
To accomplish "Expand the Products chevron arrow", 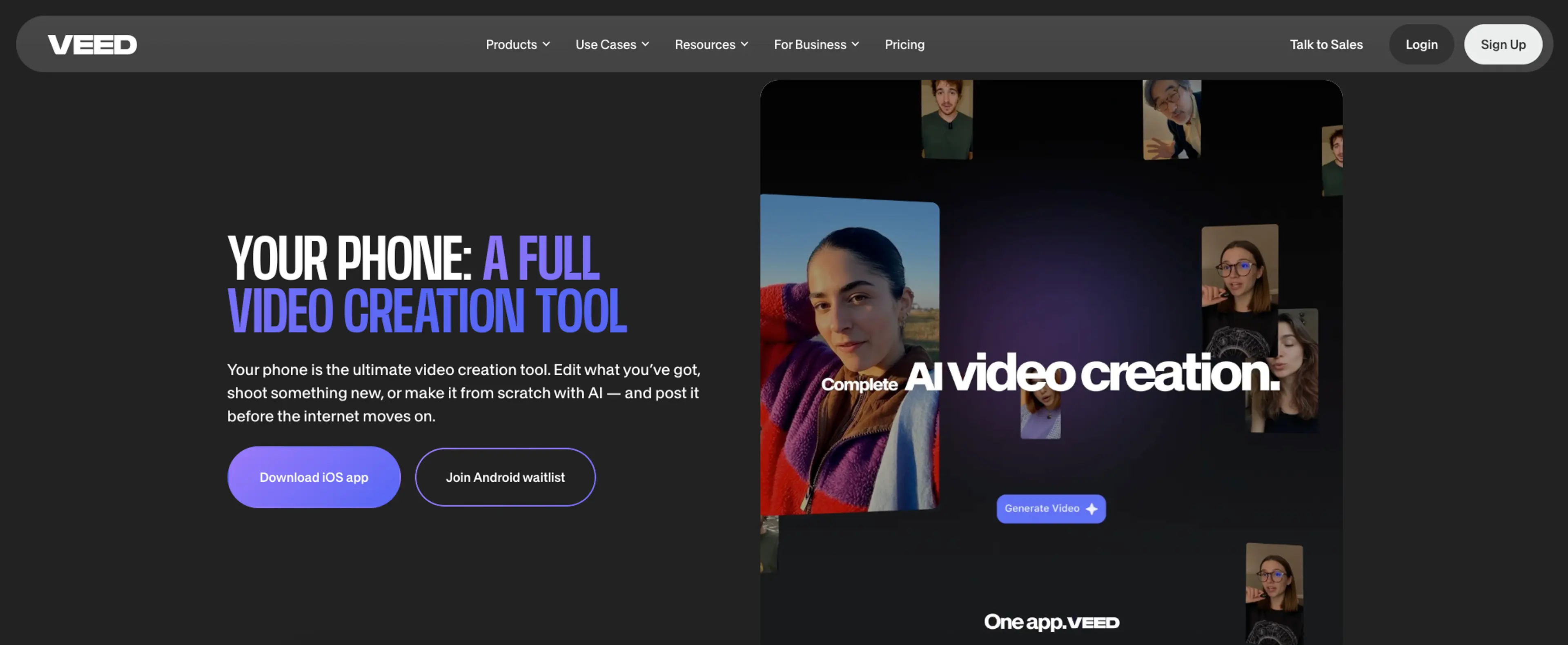I will tap(546, 44).
